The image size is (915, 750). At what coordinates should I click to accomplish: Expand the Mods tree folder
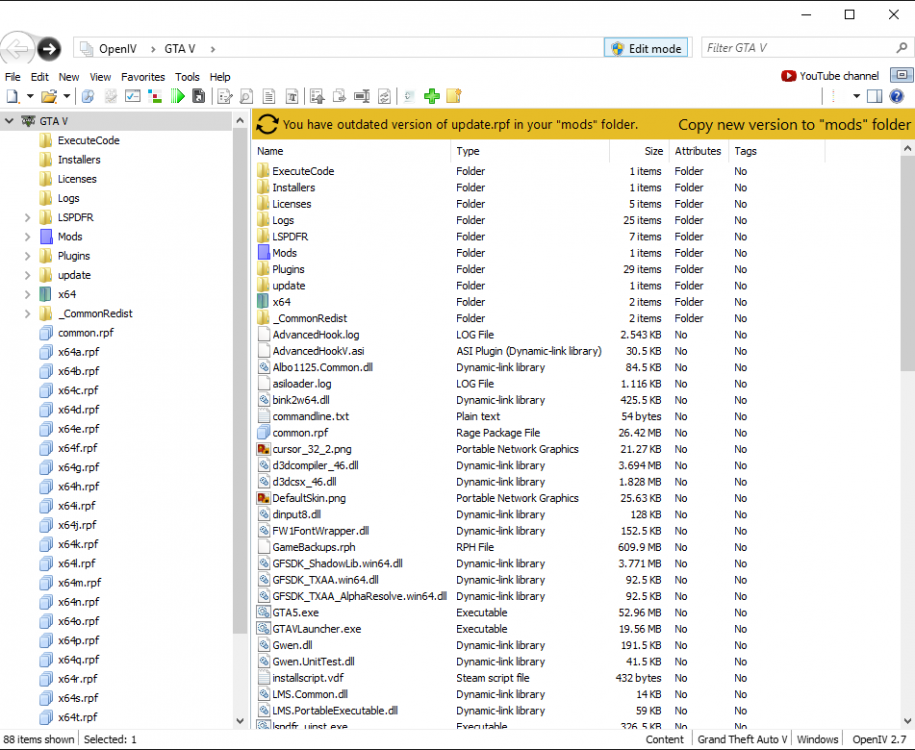point(27,237)
